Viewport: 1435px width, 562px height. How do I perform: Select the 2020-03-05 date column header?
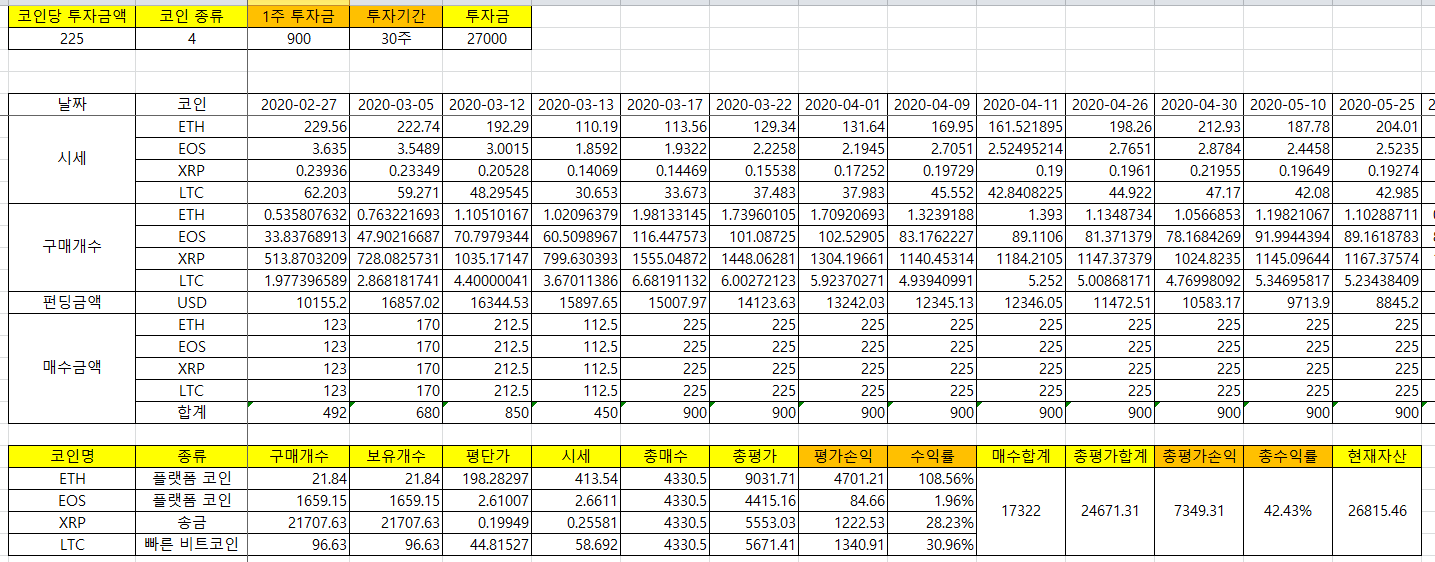tap(395, 104)
